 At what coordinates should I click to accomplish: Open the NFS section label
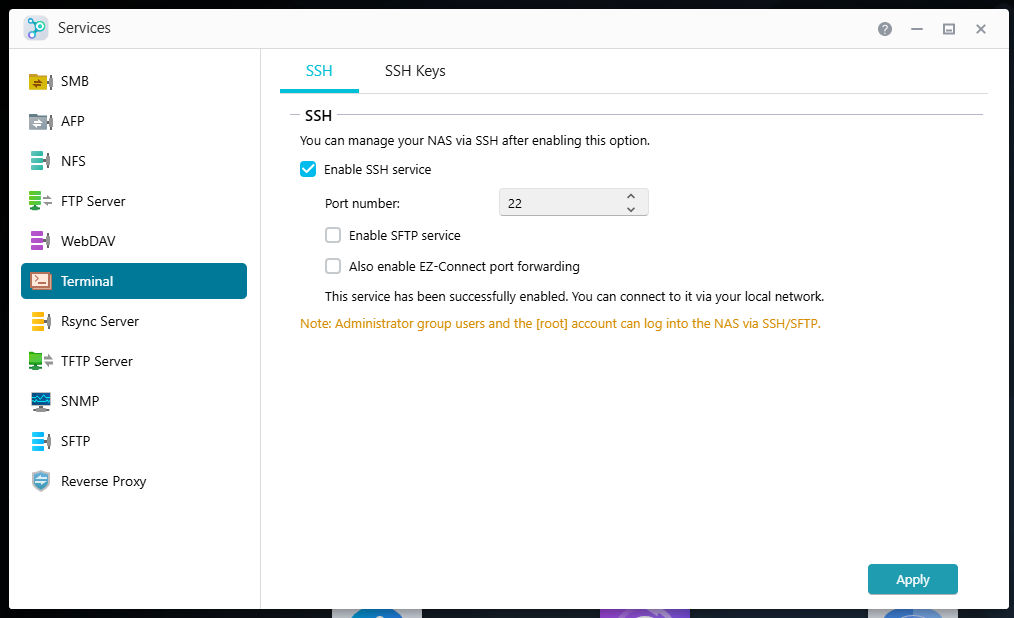coord(73,161)
